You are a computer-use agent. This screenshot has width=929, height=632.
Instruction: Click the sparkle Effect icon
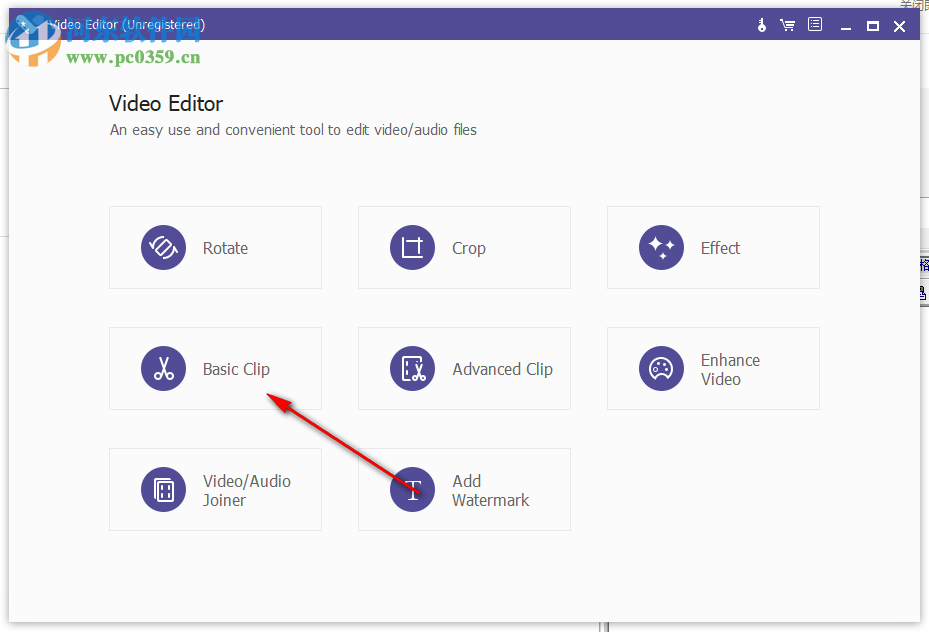click(x=661, y=247)
